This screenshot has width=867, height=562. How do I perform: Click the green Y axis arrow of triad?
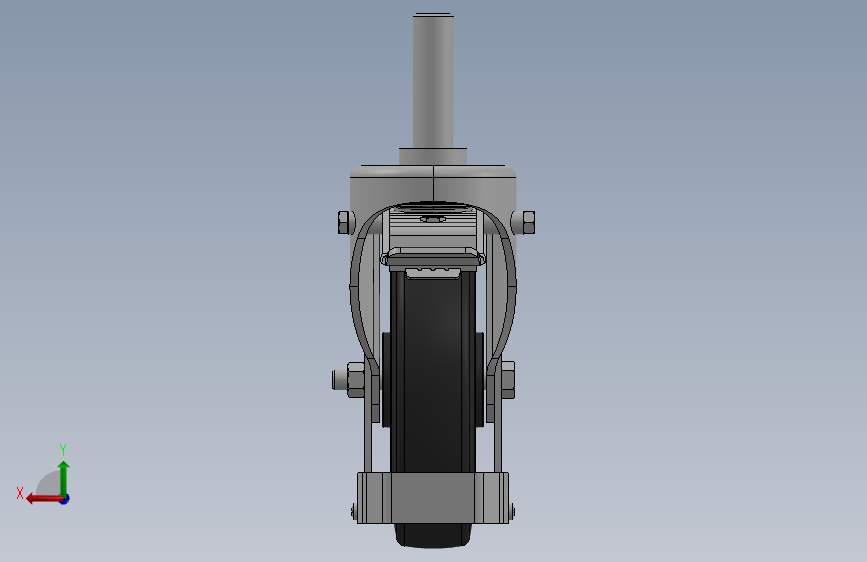pyautogui.click(x=64, y=478)
